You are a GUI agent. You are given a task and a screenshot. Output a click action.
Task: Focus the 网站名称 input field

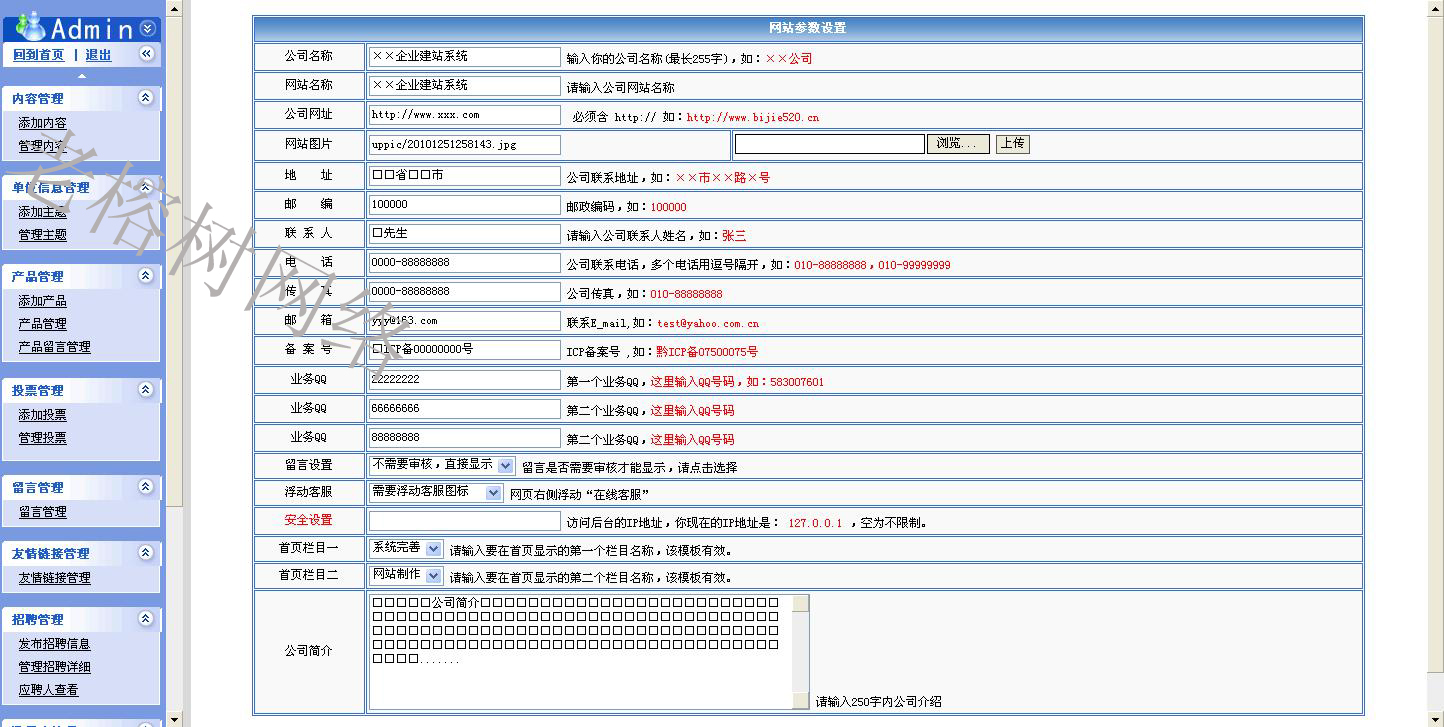pyautogui.click(x=464, y=86)
